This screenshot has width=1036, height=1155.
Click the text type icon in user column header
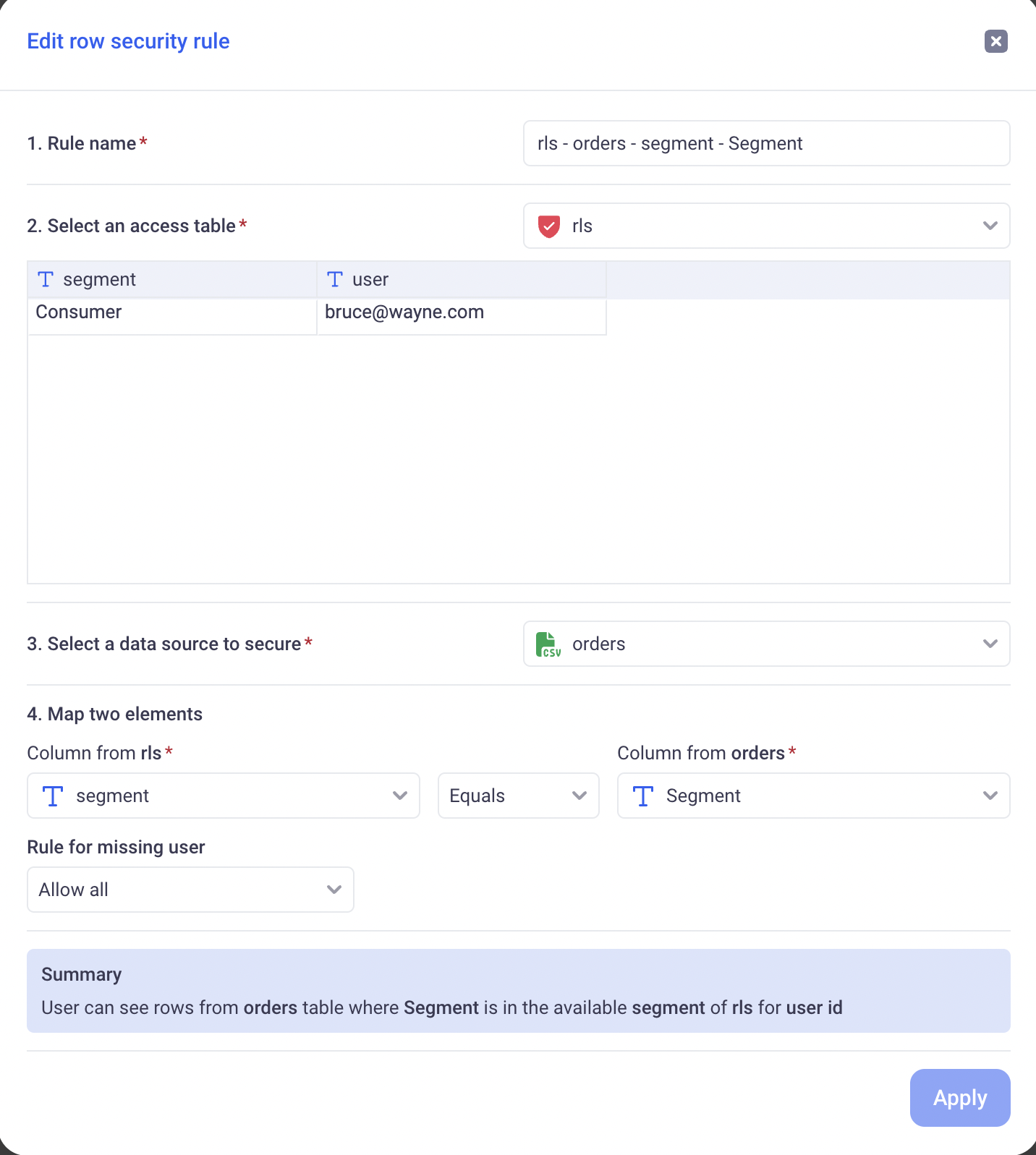(334, 280)
